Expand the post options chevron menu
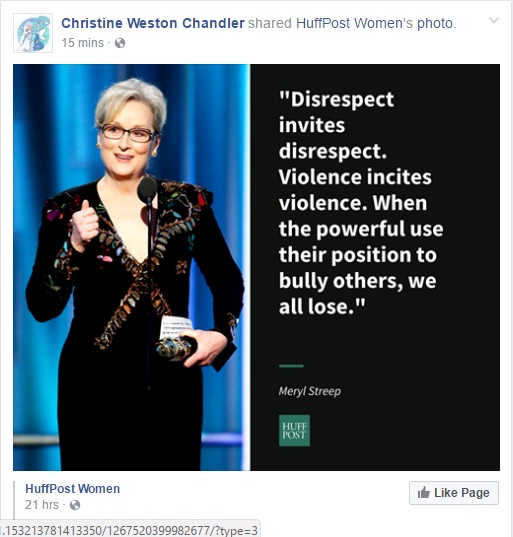The image size is (513, 537). click(x=493, y=21)
